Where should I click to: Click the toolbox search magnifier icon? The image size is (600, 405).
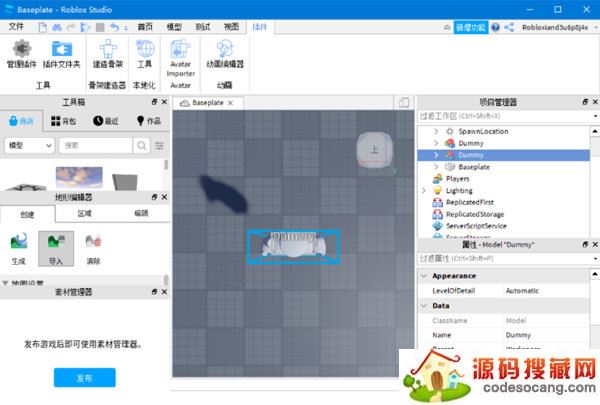(142, 145)
